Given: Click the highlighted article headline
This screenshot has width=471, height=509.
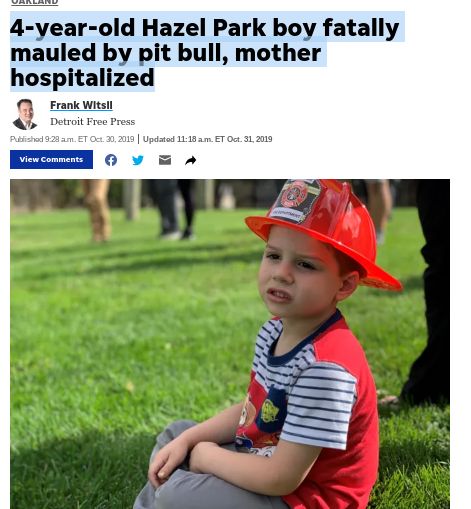Looking at the screenshot, I should (x=204, y=52).
